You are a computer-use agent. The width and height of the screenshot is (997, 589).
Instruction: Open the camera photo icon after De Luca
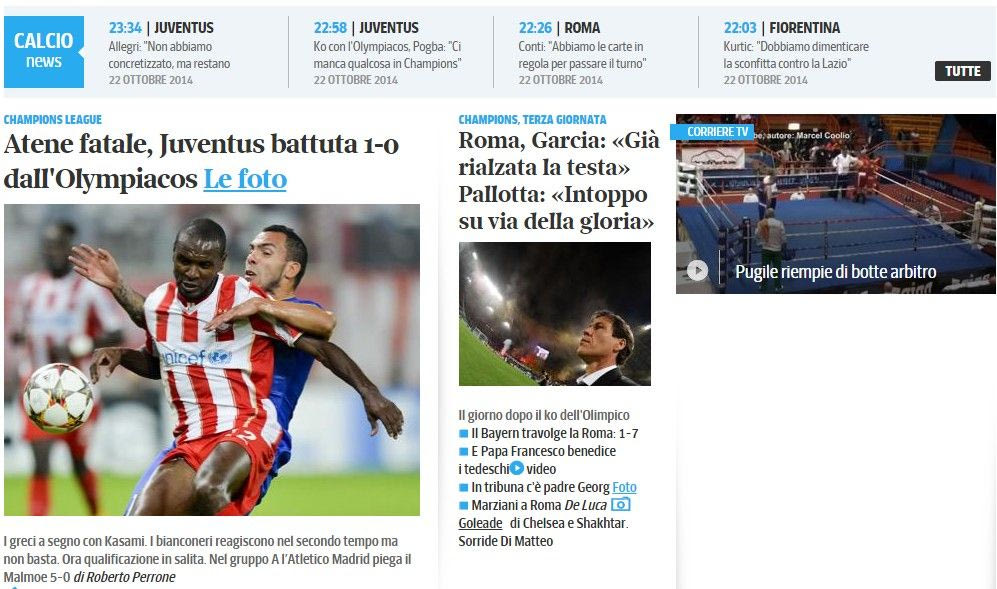click(x=621, y=504)
